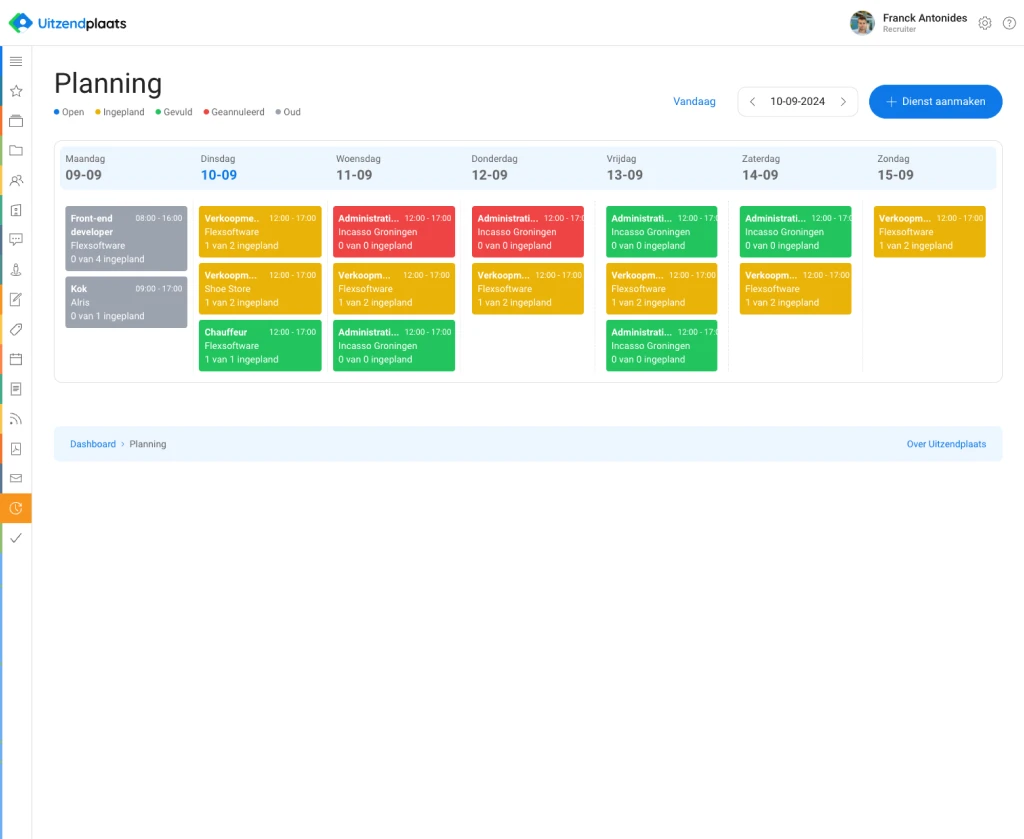Image resolution: width=1024 pixels, height=839 pixels.
Task: Click the Dienst aanmaken button
Action: pyautogui.click(x=935, y=102)
